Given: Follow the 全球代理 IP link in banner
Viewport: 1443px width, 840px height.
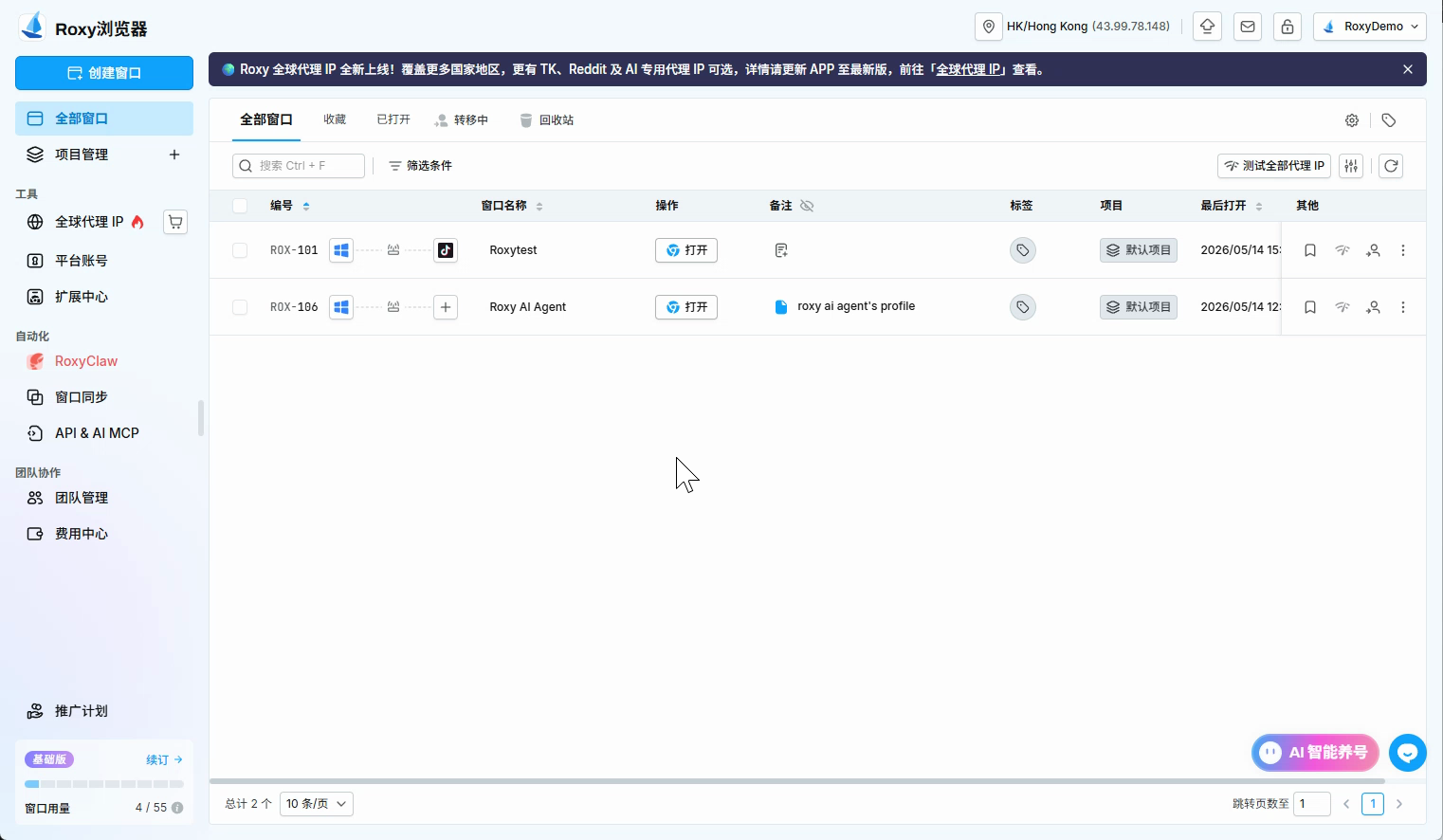Looking at the screenshot, I should tap(968, 69).
